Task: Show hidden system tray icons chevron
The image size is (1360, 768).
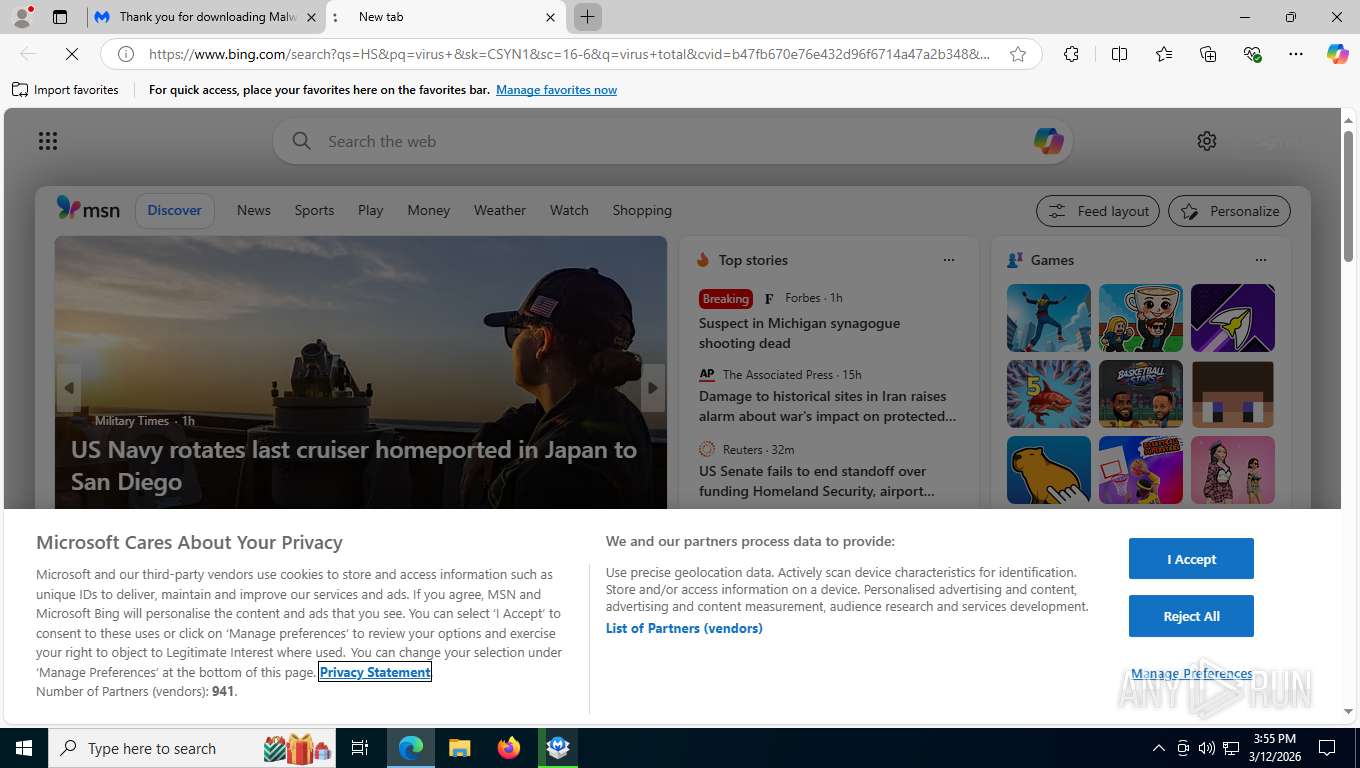Action: (x=1158, y=748)
